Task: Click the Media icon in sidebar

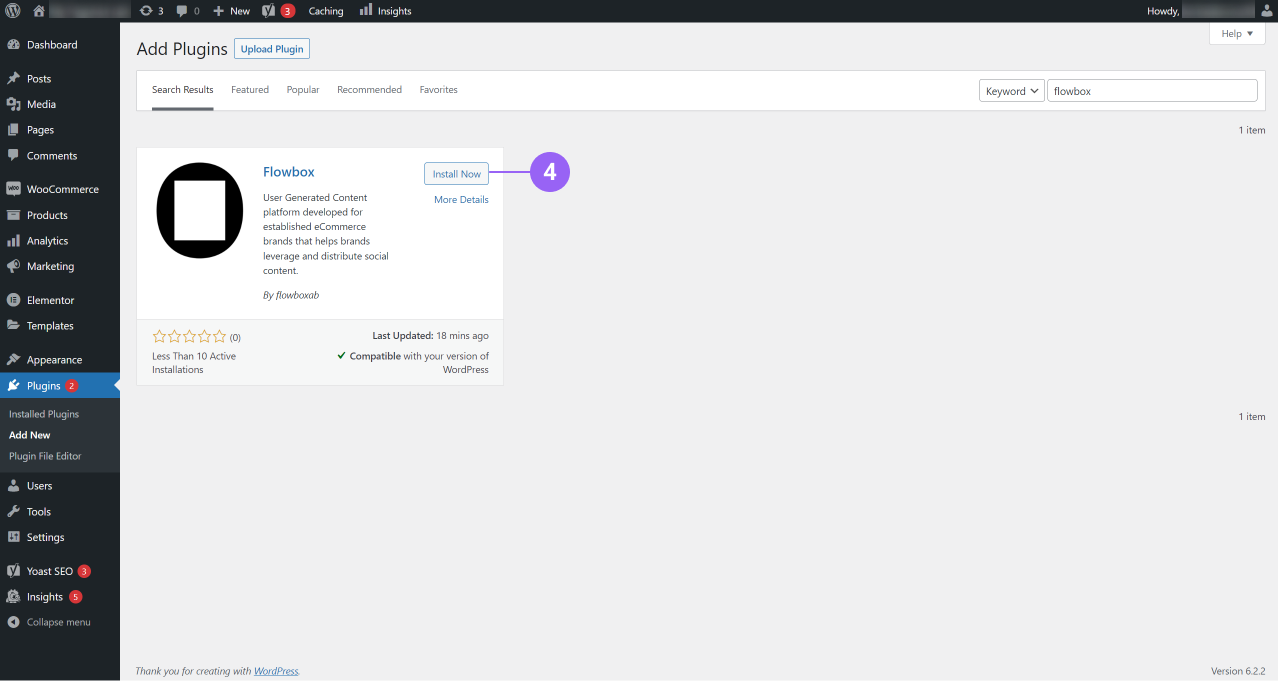Action: pyautogui.click(x=13, y=104)
